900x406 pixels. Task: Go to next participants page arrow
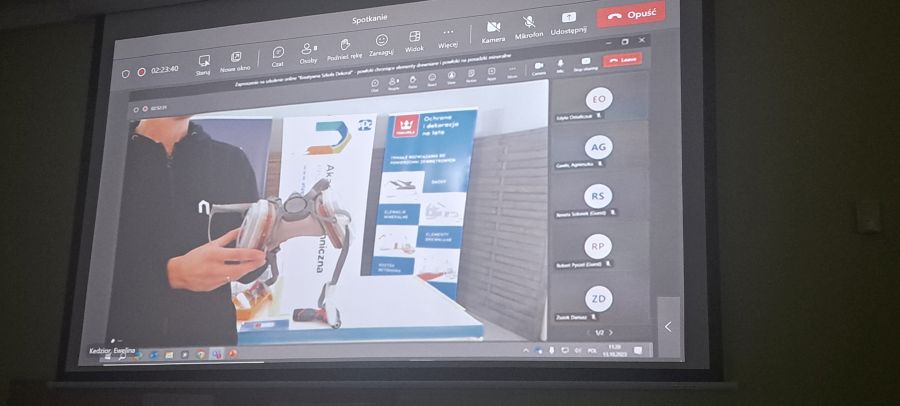(611, 332)
